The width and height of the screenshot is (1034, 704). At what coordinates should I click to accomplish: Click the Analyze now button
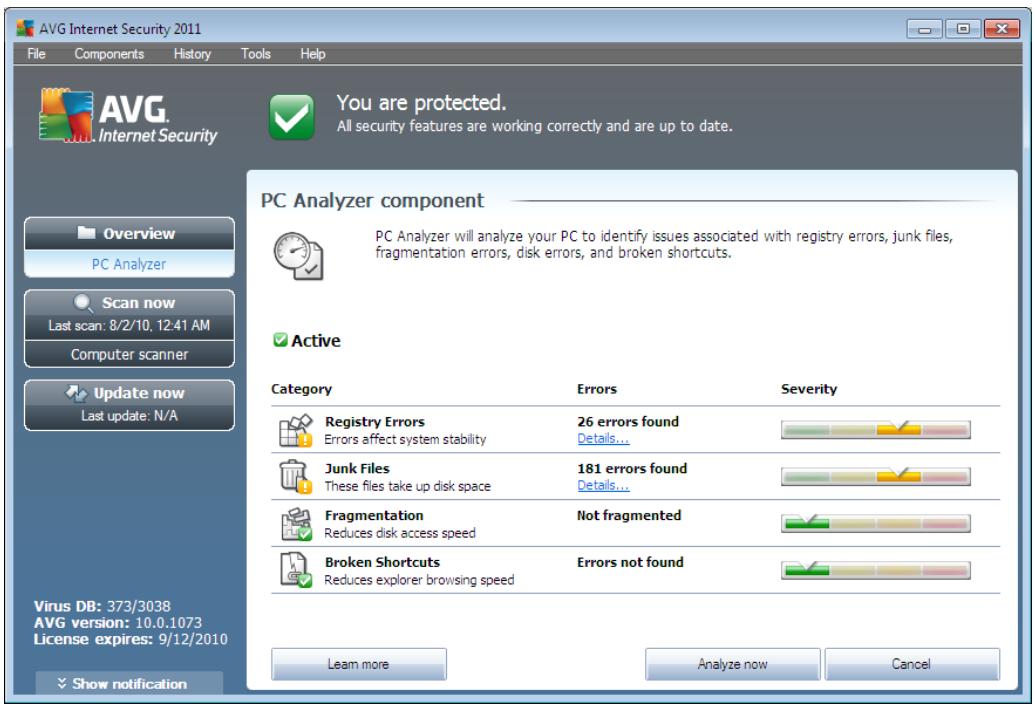point(733,664)
